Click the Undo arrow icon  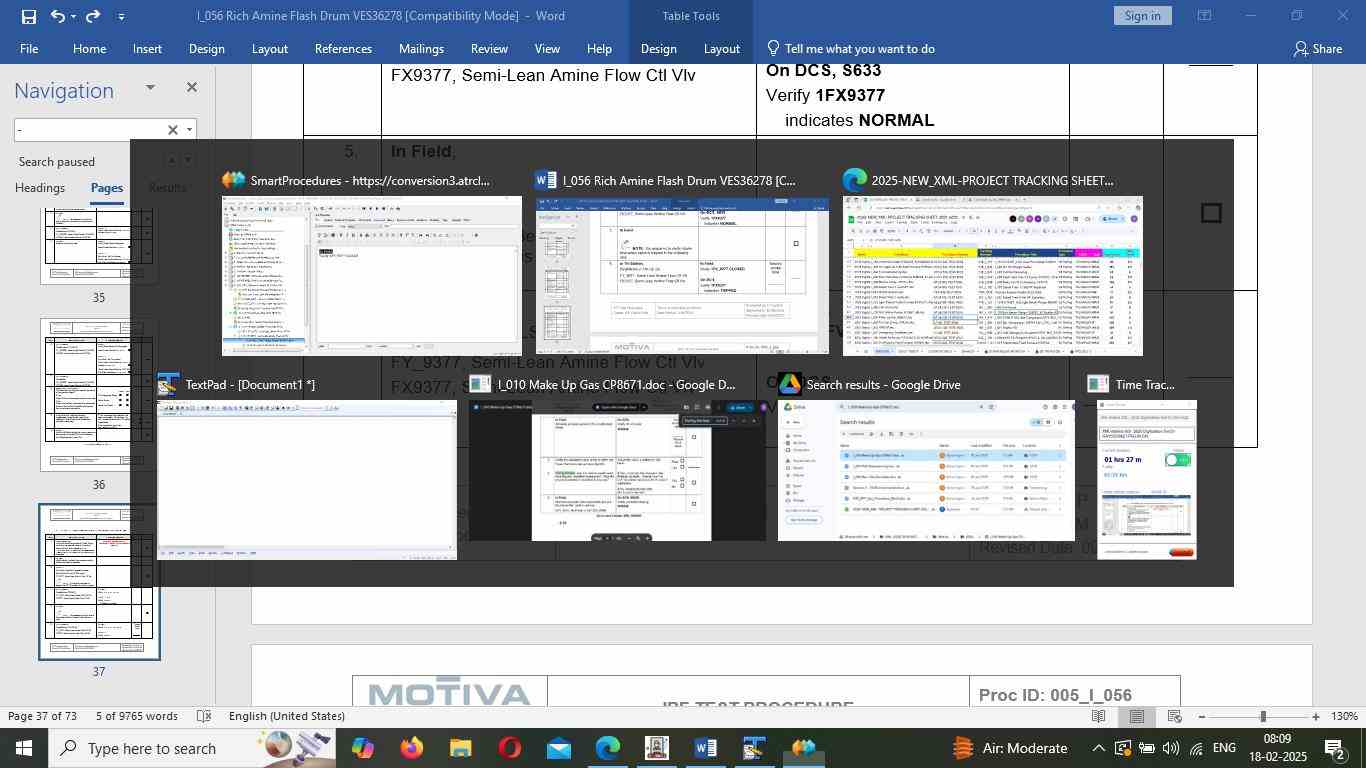[x=58, y=16]
